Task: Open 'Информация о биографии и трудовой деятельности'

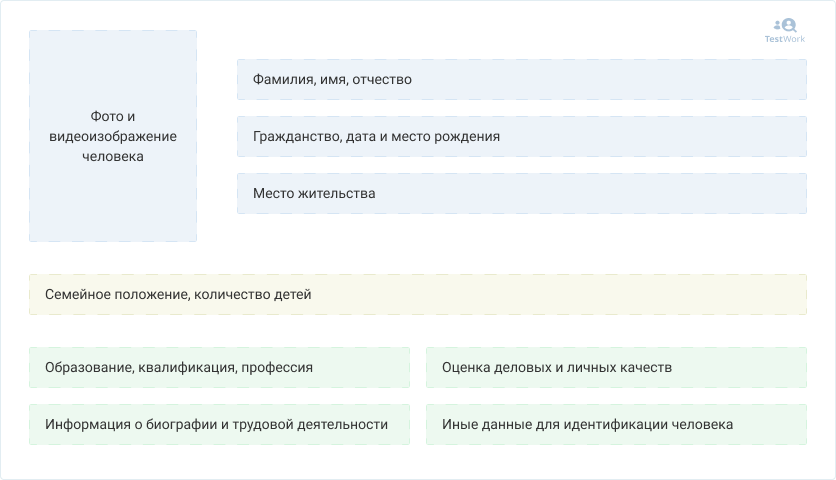Action: (219, 424)
